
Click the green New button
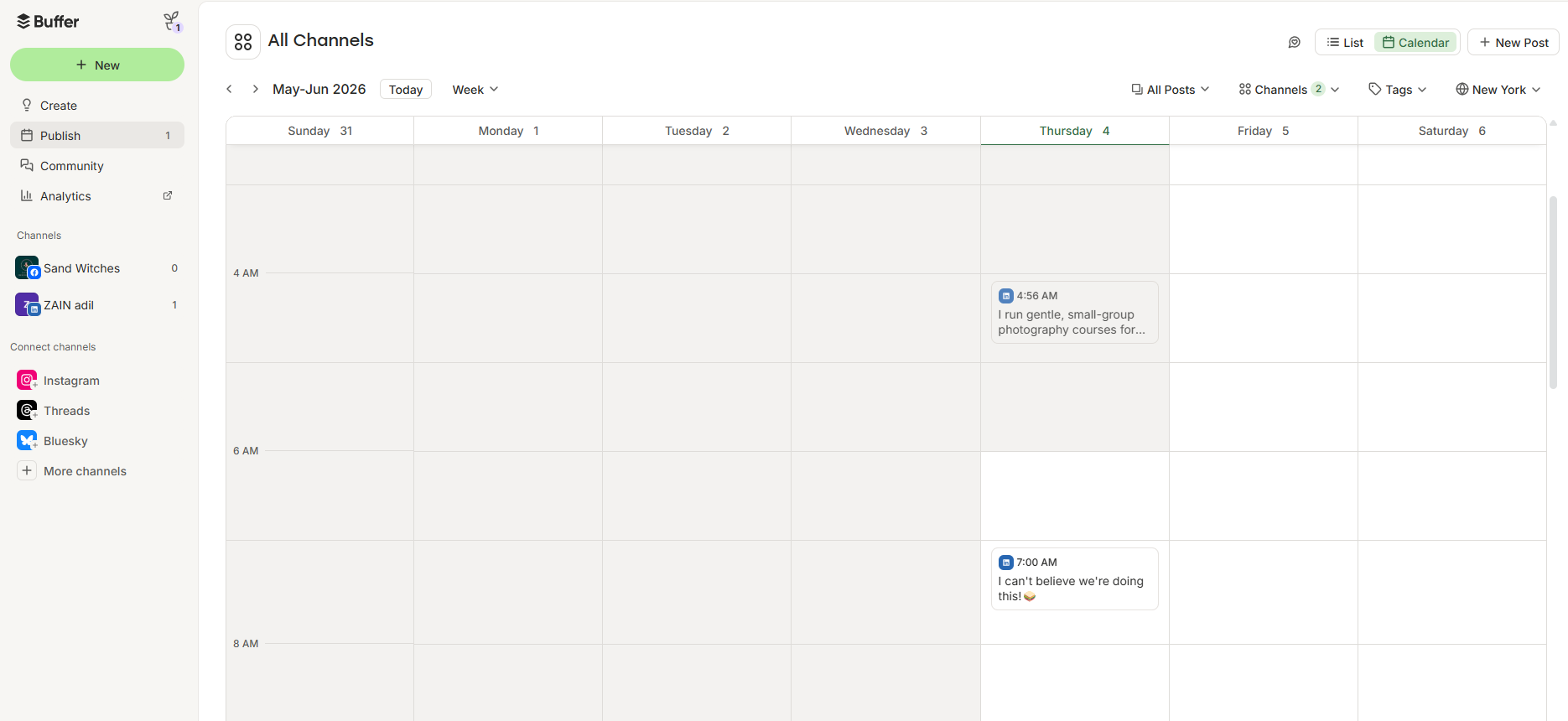pos(97,65)
